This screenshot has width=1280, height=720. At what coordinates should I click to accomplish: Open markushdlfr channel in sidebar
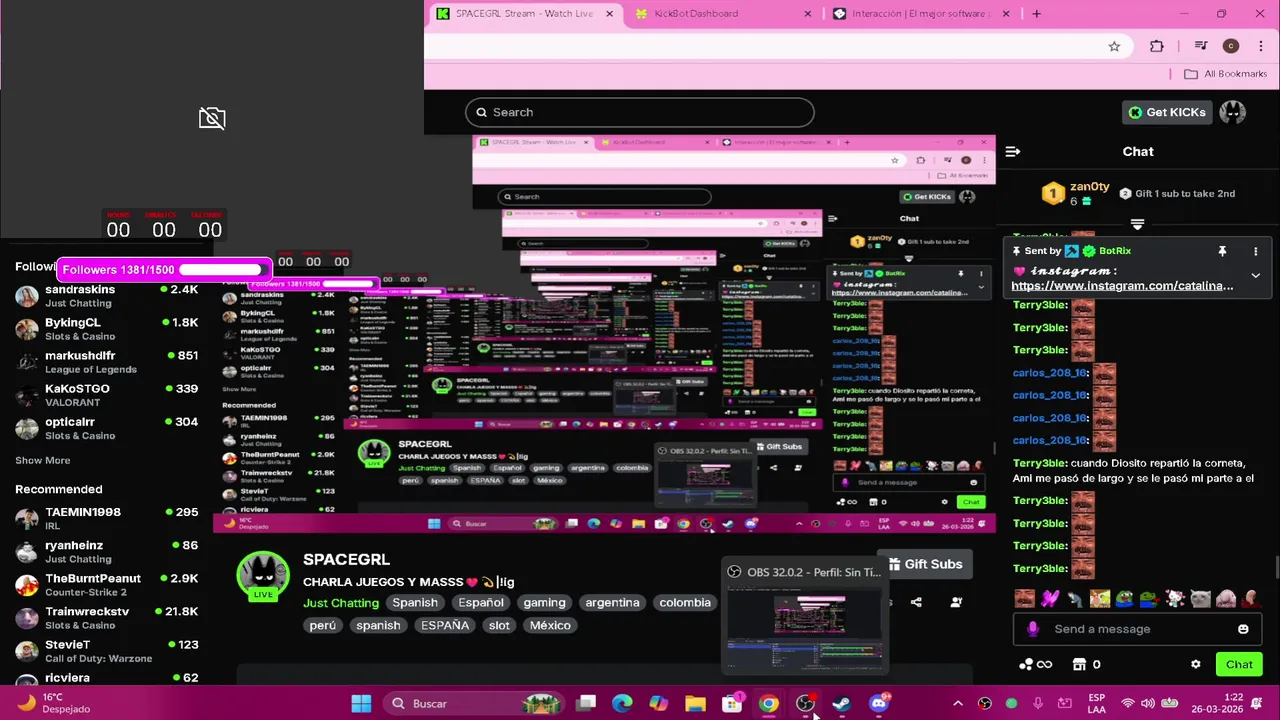(106, 362)
